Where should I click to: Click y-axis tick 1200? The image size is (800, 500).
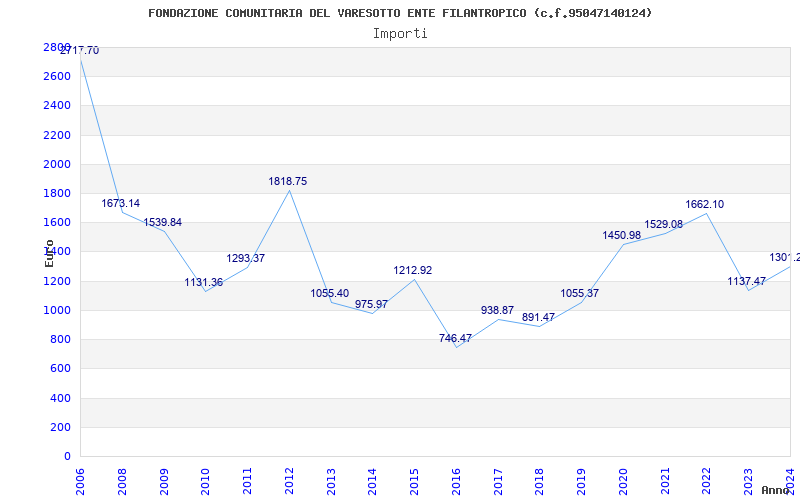tap(57, 281)
